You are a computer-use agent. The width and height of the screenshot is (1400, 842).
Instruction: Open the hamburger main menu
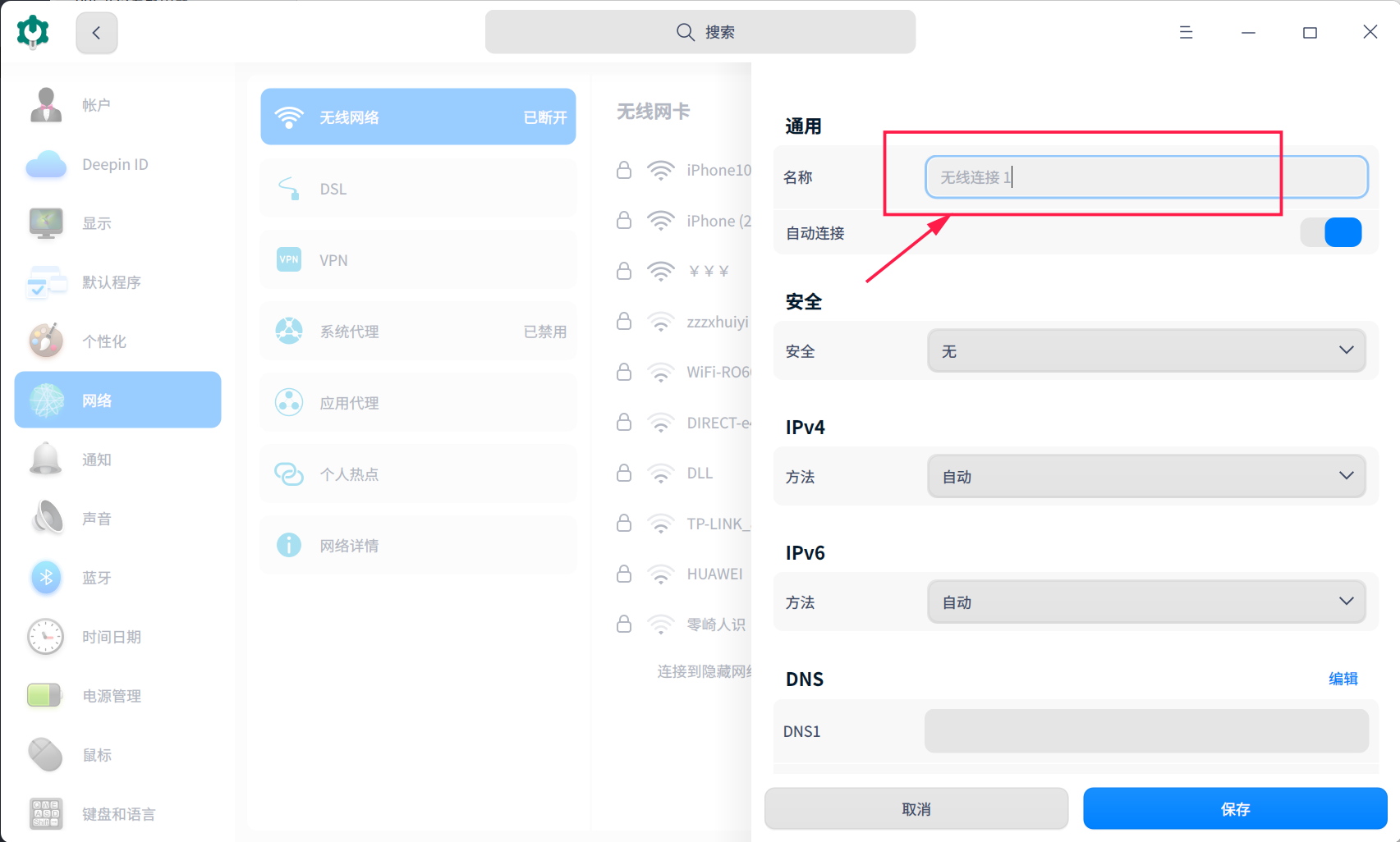click(x=1186, y=32)
